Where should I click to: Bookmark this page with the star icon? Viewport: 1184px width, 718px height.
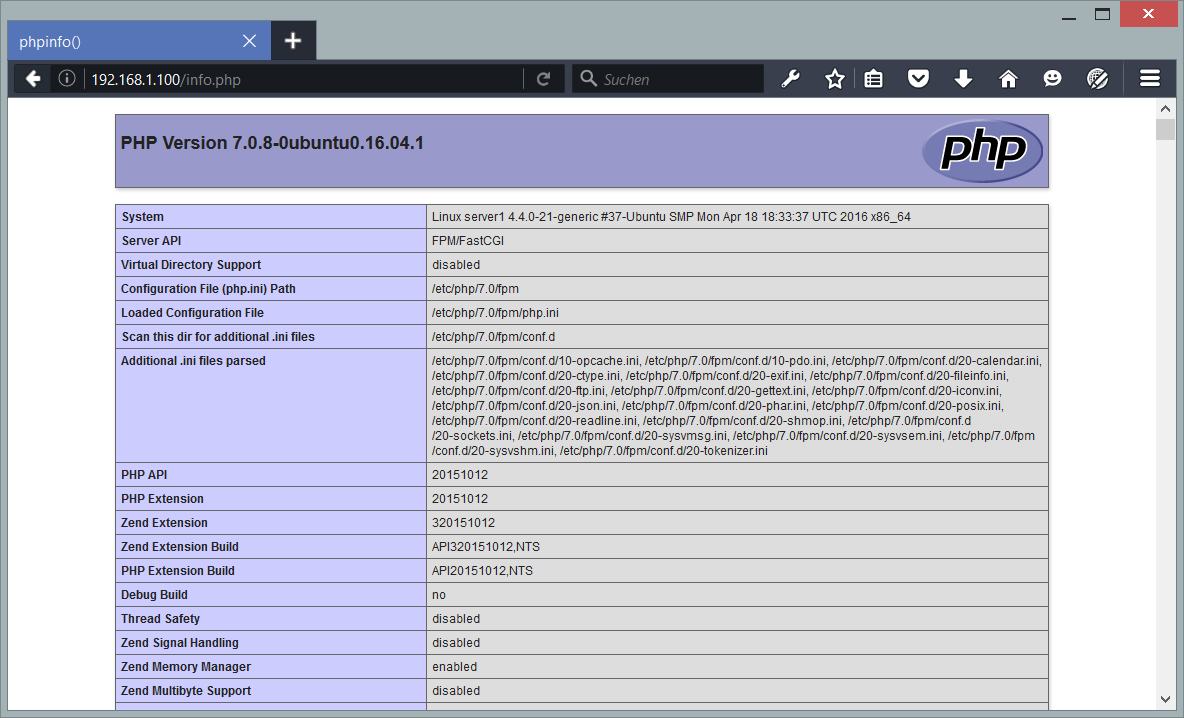pyautogui.click(x=834, y=79)
